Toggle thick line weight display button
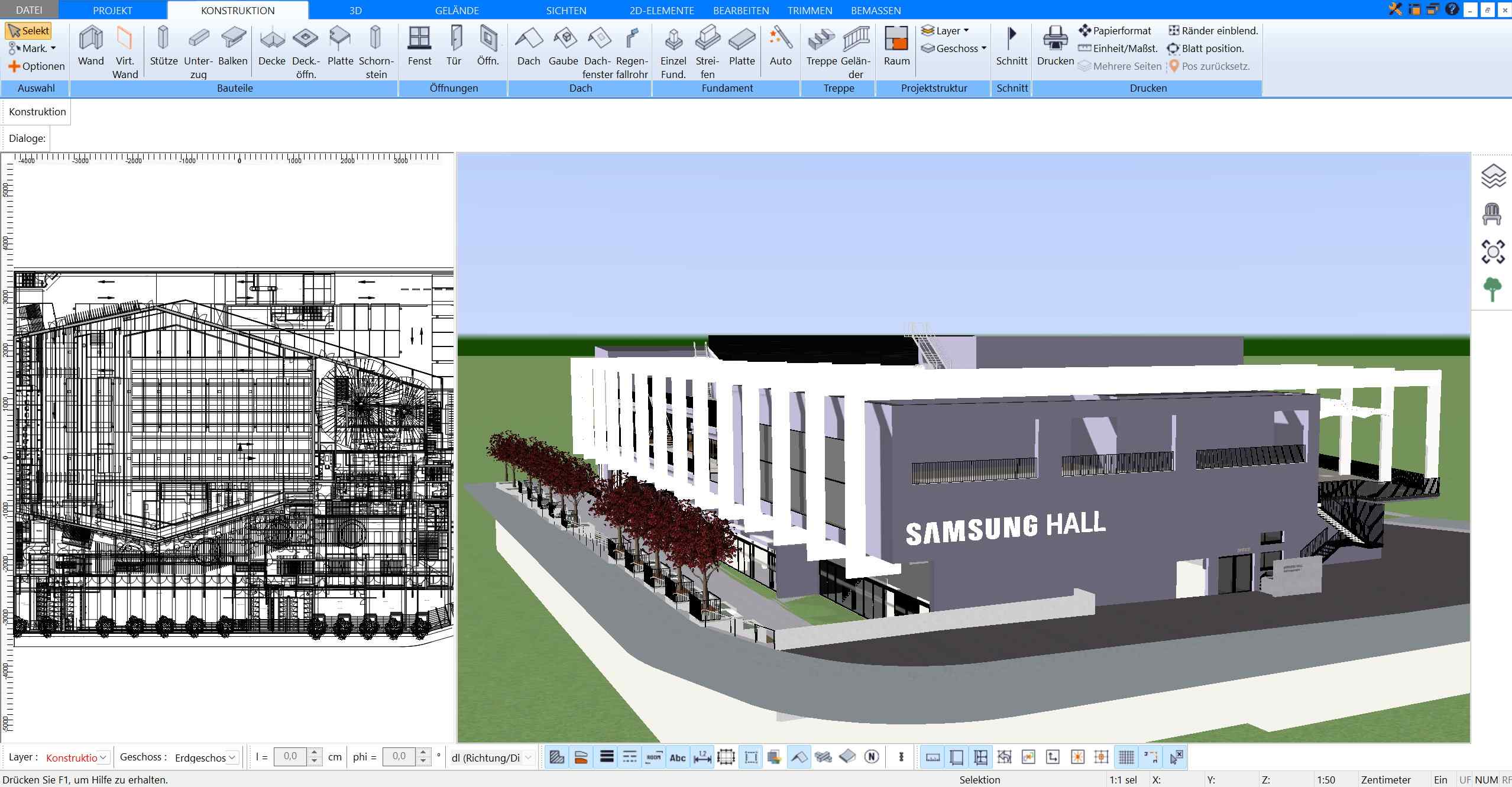The height and width of the screenshot is (787, 1512). 606,757
